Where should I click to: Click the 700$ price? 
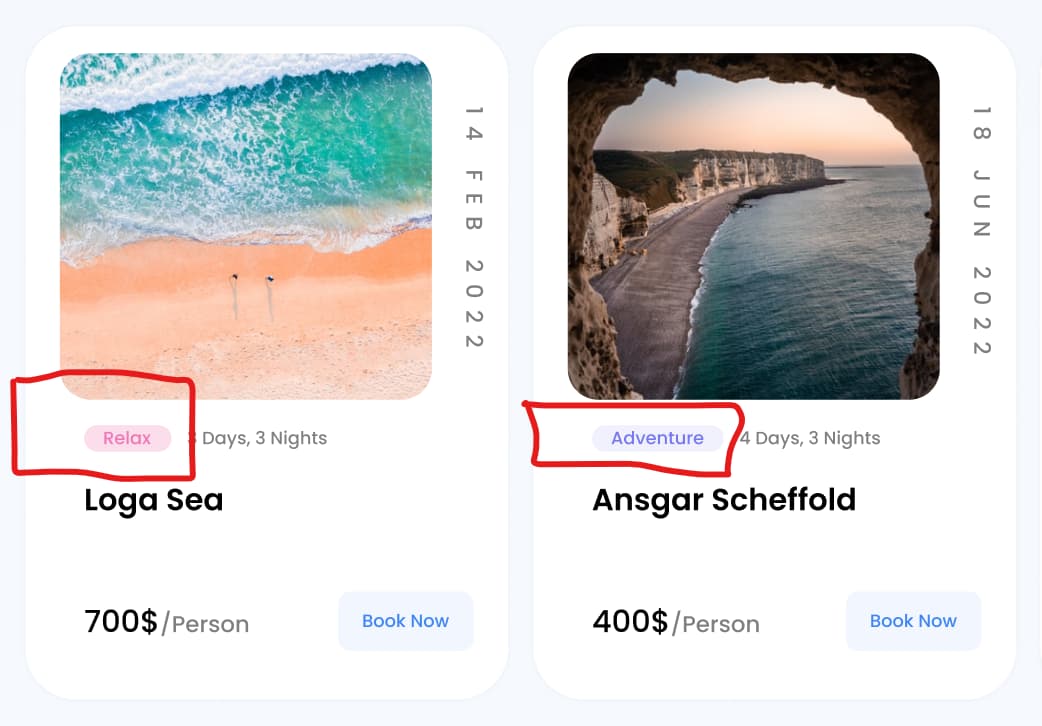coord(121,622)
